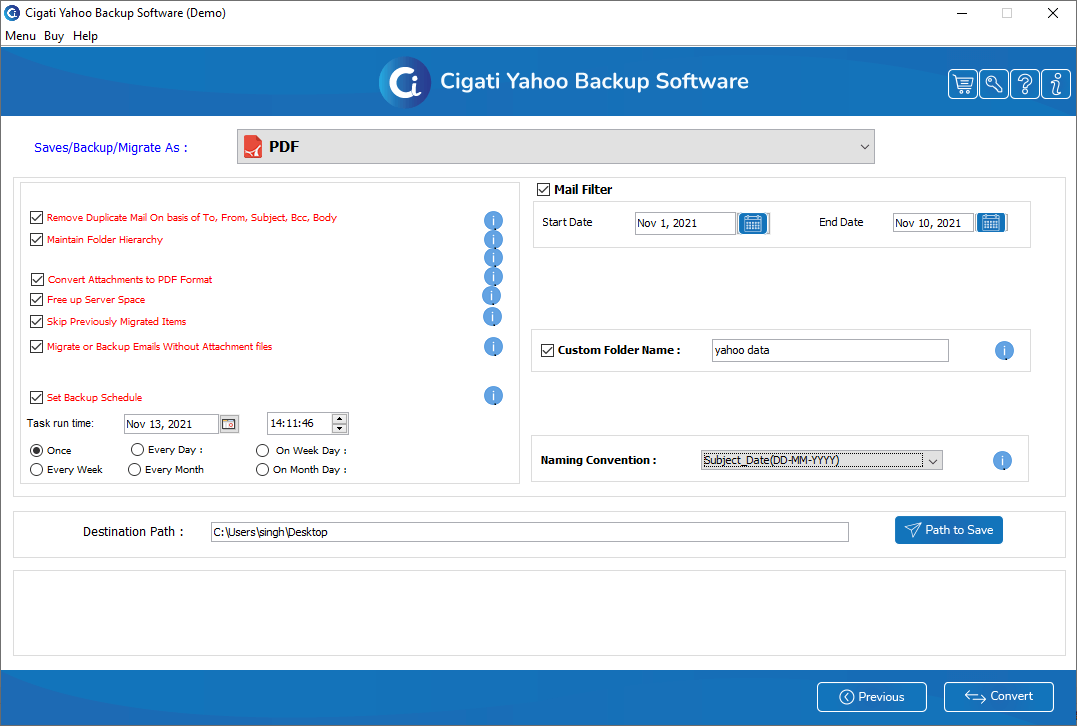Screen dimensions: 1077x726
Task: Click the "Destination Path :" label
Action: click(x=133, y=532)
